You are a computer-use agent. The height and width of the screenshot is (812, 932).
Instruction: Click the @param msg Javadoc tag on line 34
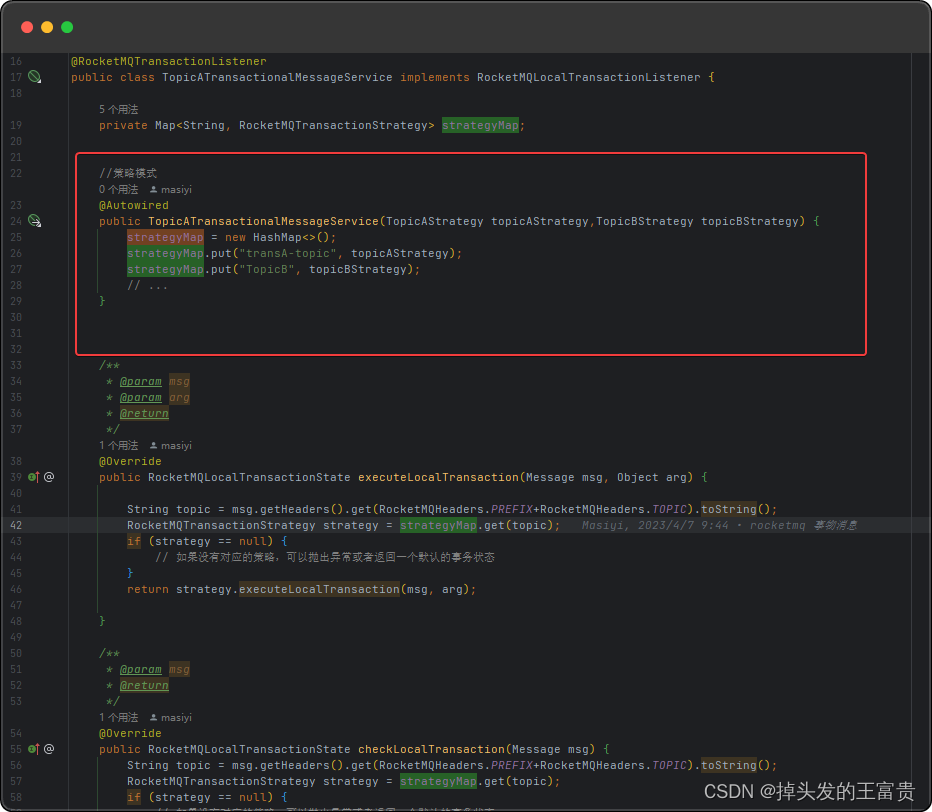(155, 382)
